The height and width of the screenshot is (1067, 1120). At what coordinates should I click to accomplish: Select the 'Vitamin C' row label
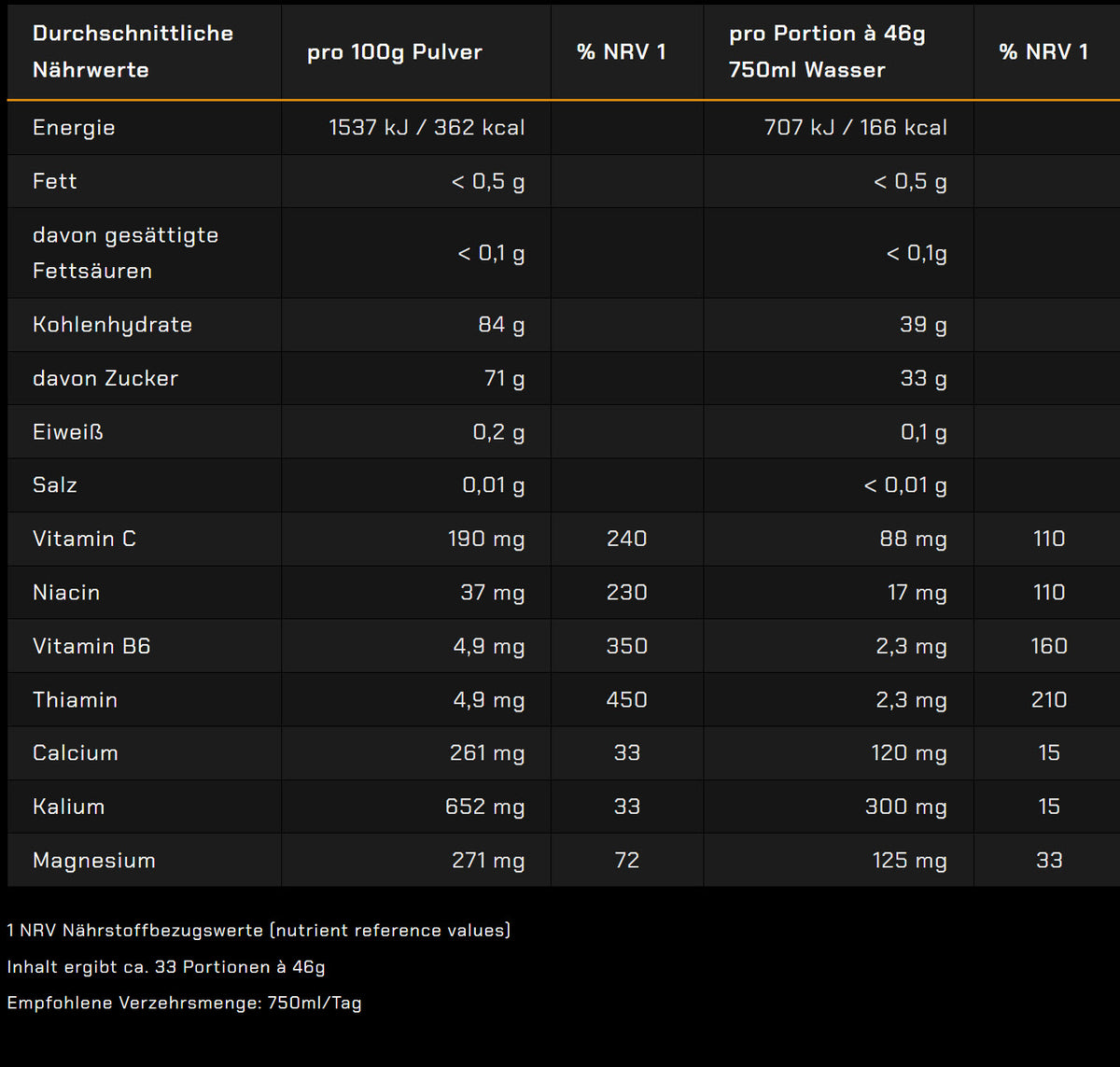click(85, 539)
